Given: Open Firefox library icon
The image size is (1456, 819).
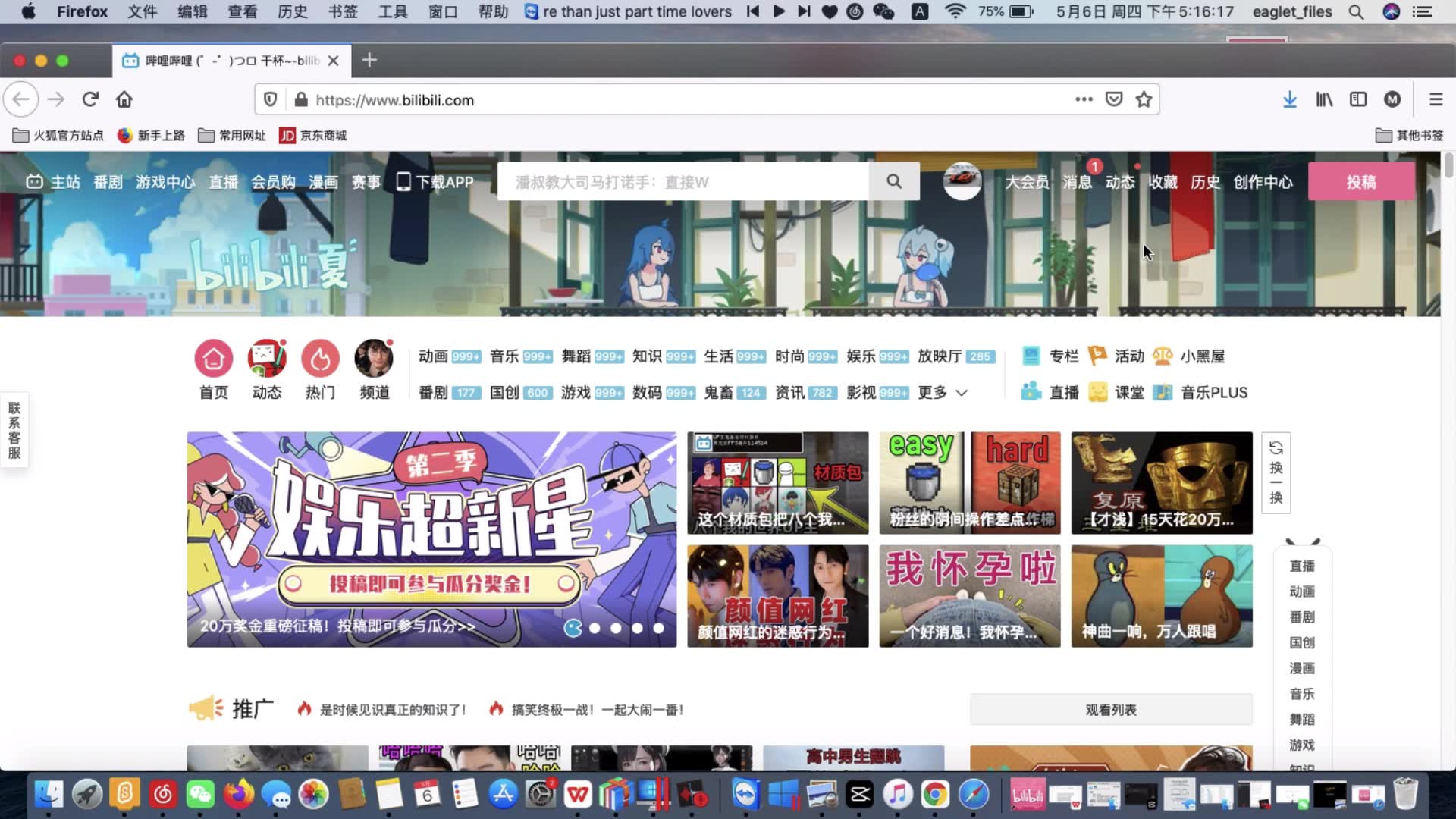Looking at the screenshot, I should pyautogui.click(x=1324, y=99).
